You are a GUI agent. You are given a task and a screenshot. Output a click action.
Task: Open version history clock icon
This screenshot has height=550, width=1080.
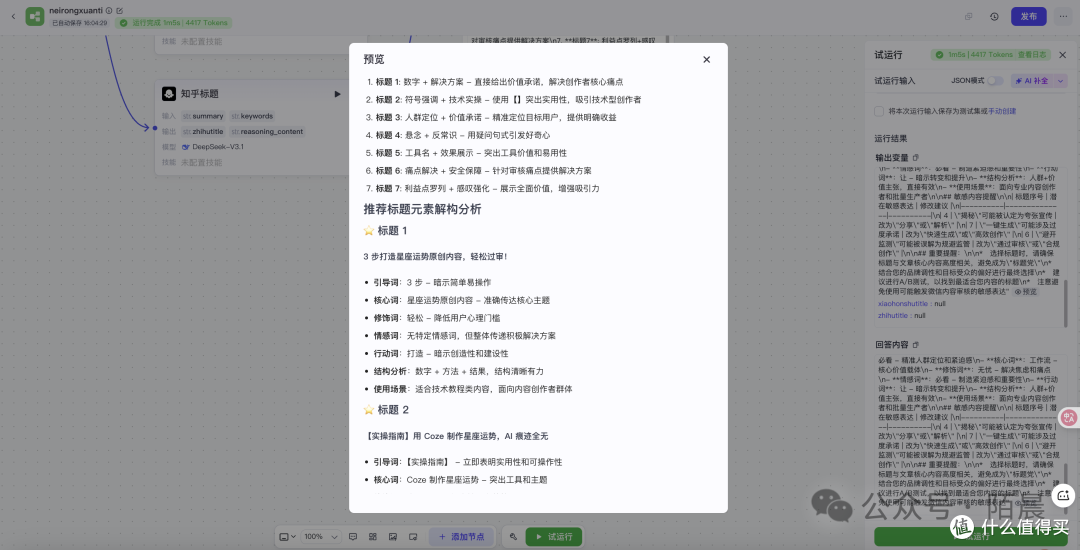994,17
